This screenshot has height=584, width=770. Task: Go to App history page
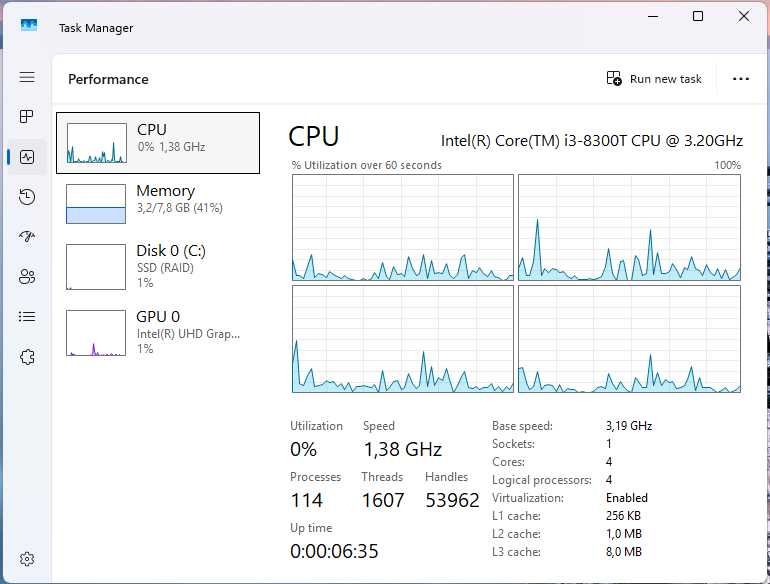point(27,197)
